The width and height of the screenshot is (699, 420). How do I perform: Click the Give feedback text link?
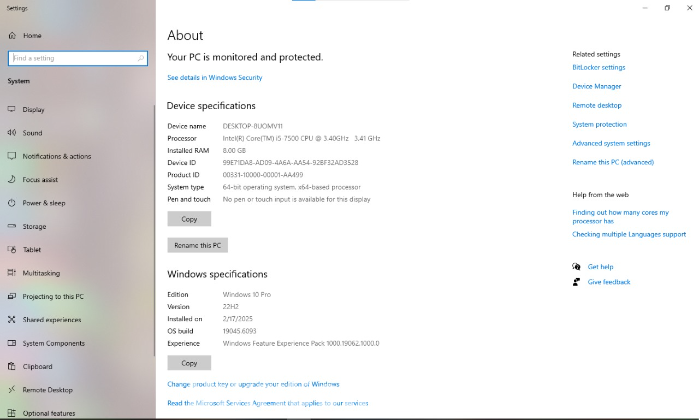coord(609,282)
